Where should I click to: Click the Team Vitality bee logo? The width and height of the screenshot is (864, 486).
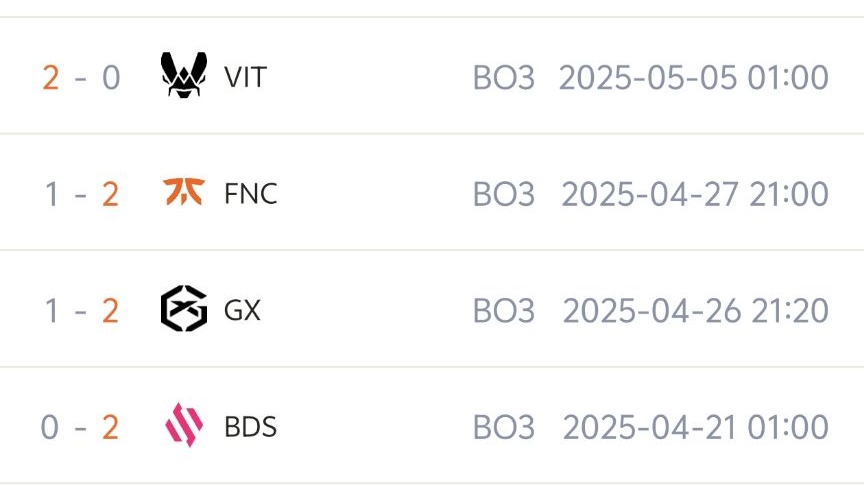point(184,75)
